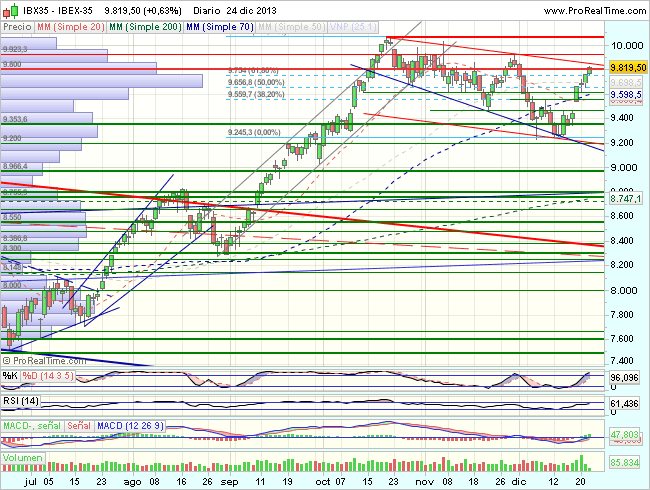Click the current price tag 9.819,50

point(626,68)
